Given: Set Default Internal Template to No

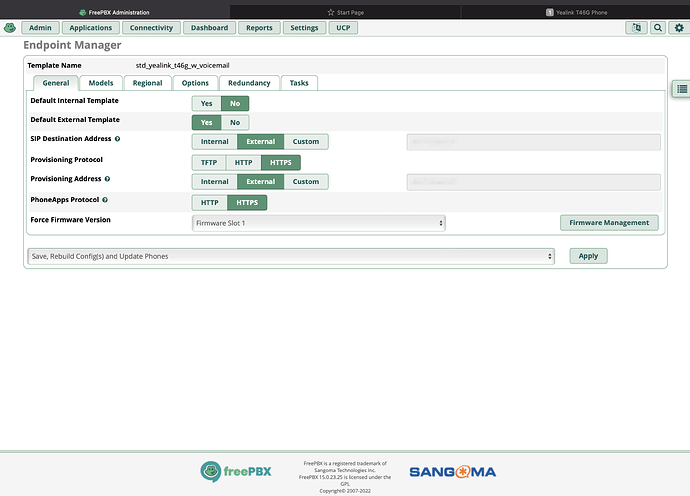Looking at the screenshot, I should click(x=235, y=103).
